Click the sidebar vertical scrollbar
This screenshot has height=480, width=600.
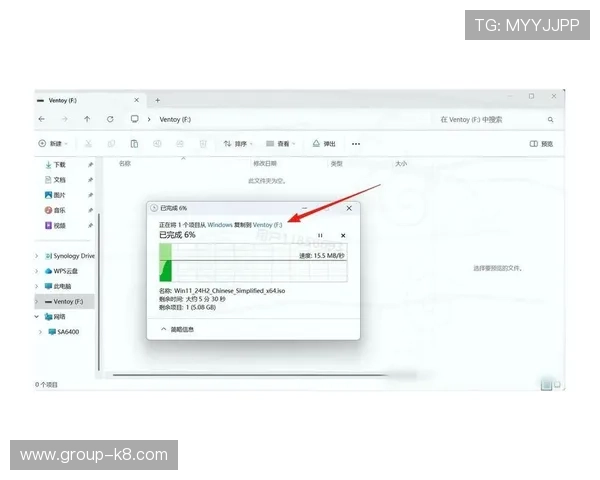(99, 292)
